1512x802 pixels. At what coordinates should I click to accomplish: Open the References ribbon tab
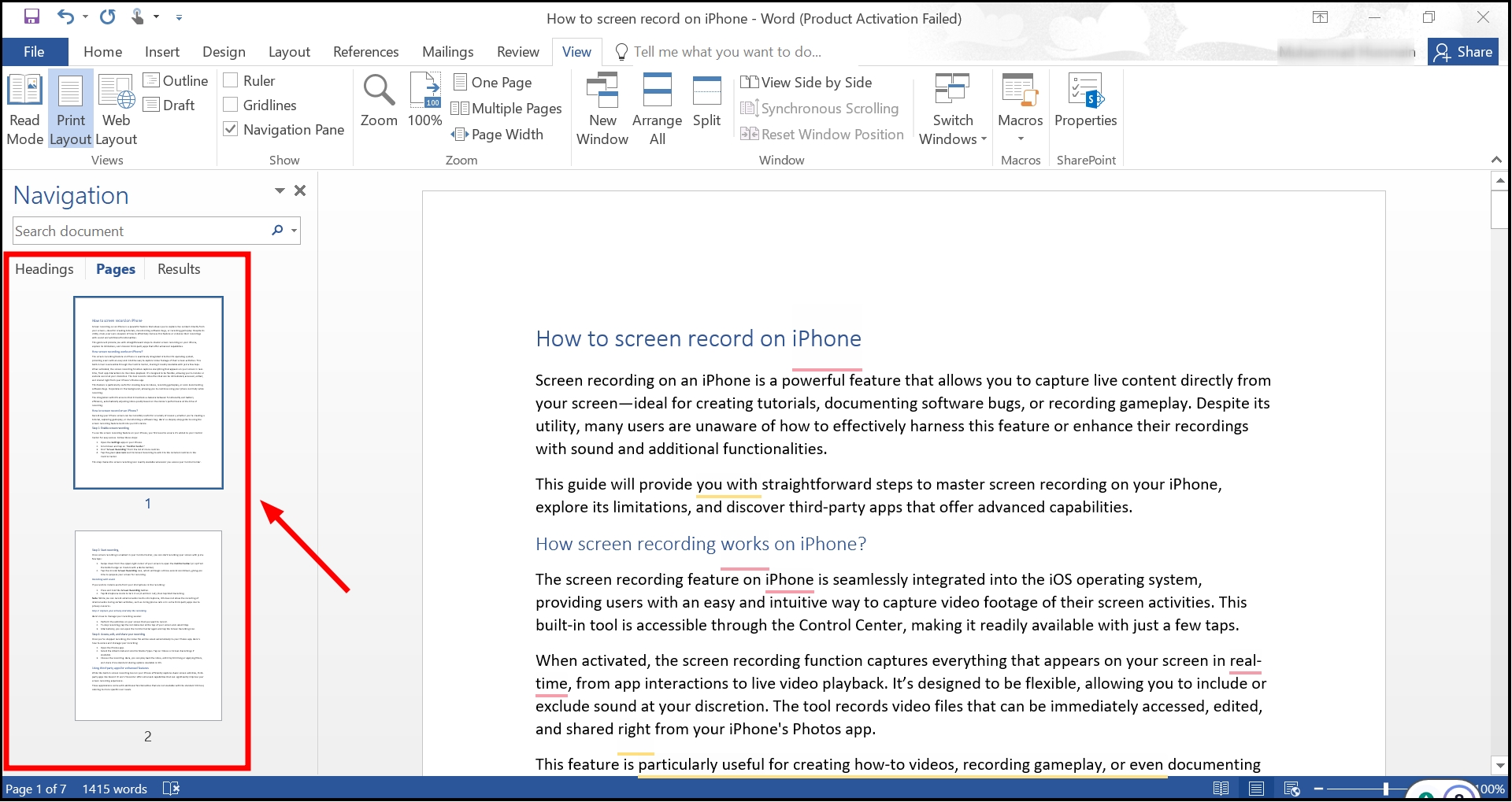coord(365,52)
